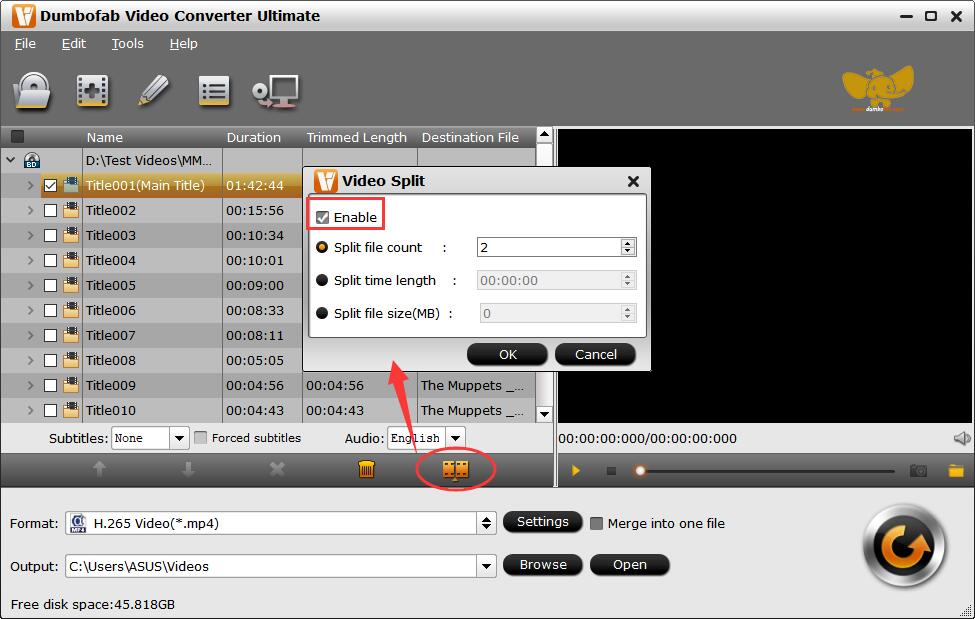Click the trash Delete icon
This screenshot has height=619, width=975.
366,469
